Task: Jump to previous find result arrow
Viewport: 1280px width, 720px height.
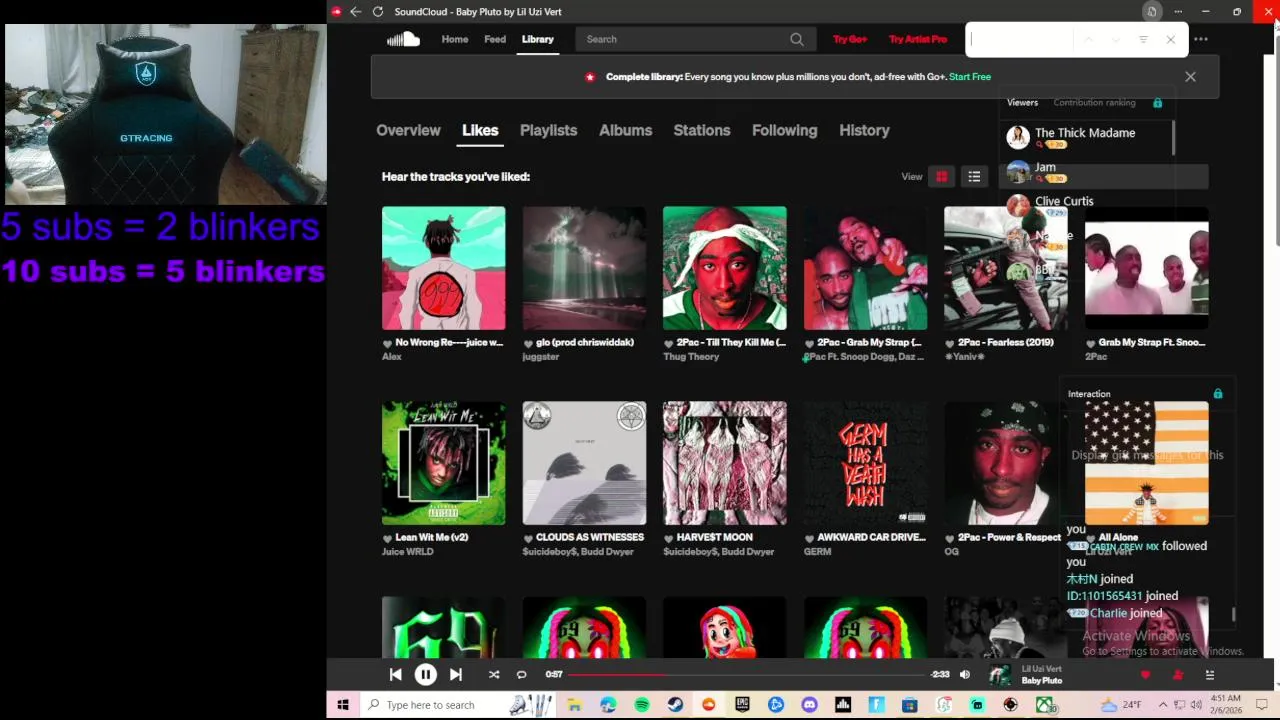Action: pyautogui.click(x=1089, y=39)
